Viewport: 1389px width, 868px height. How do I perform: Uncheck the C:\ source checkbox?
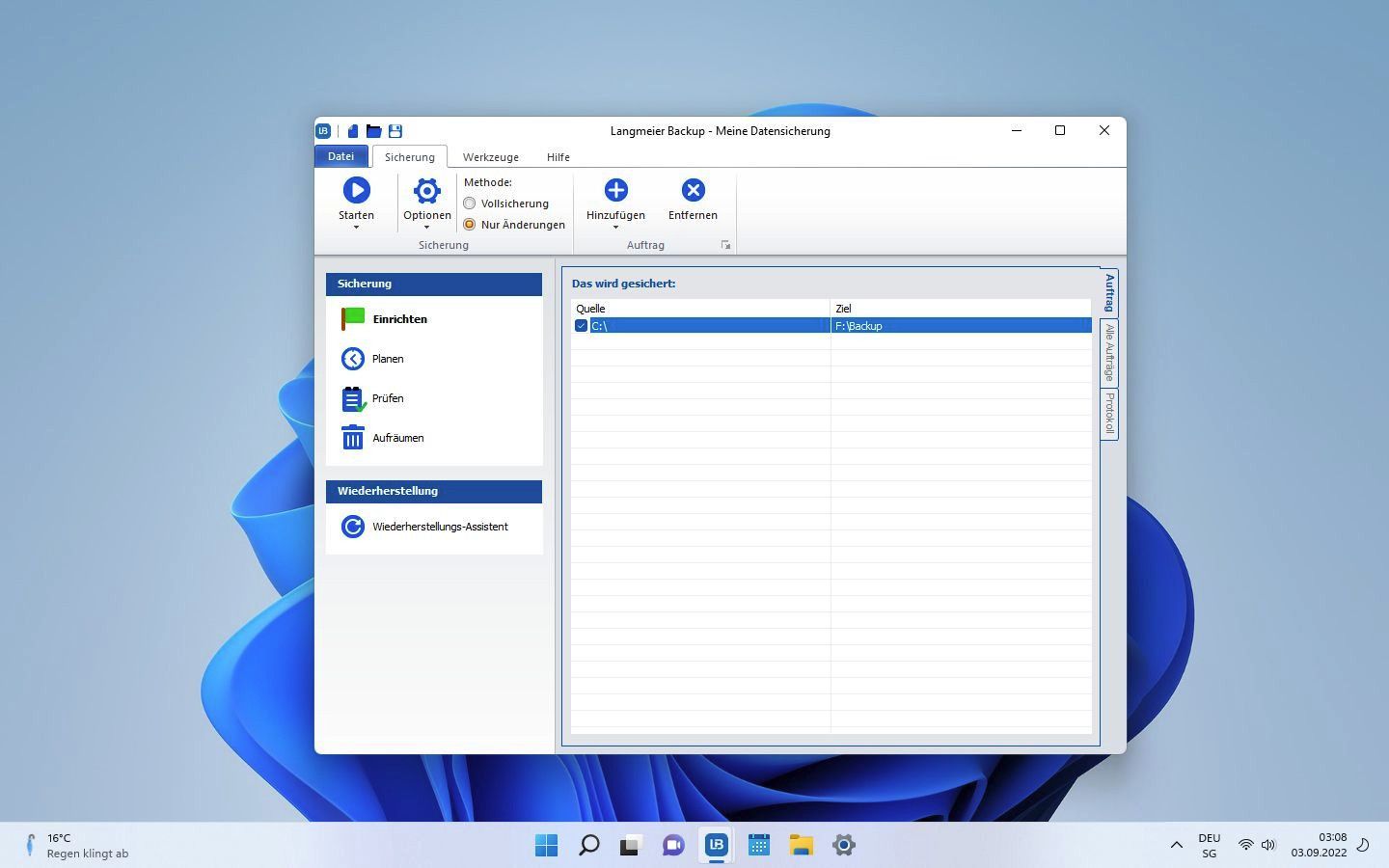581,326
